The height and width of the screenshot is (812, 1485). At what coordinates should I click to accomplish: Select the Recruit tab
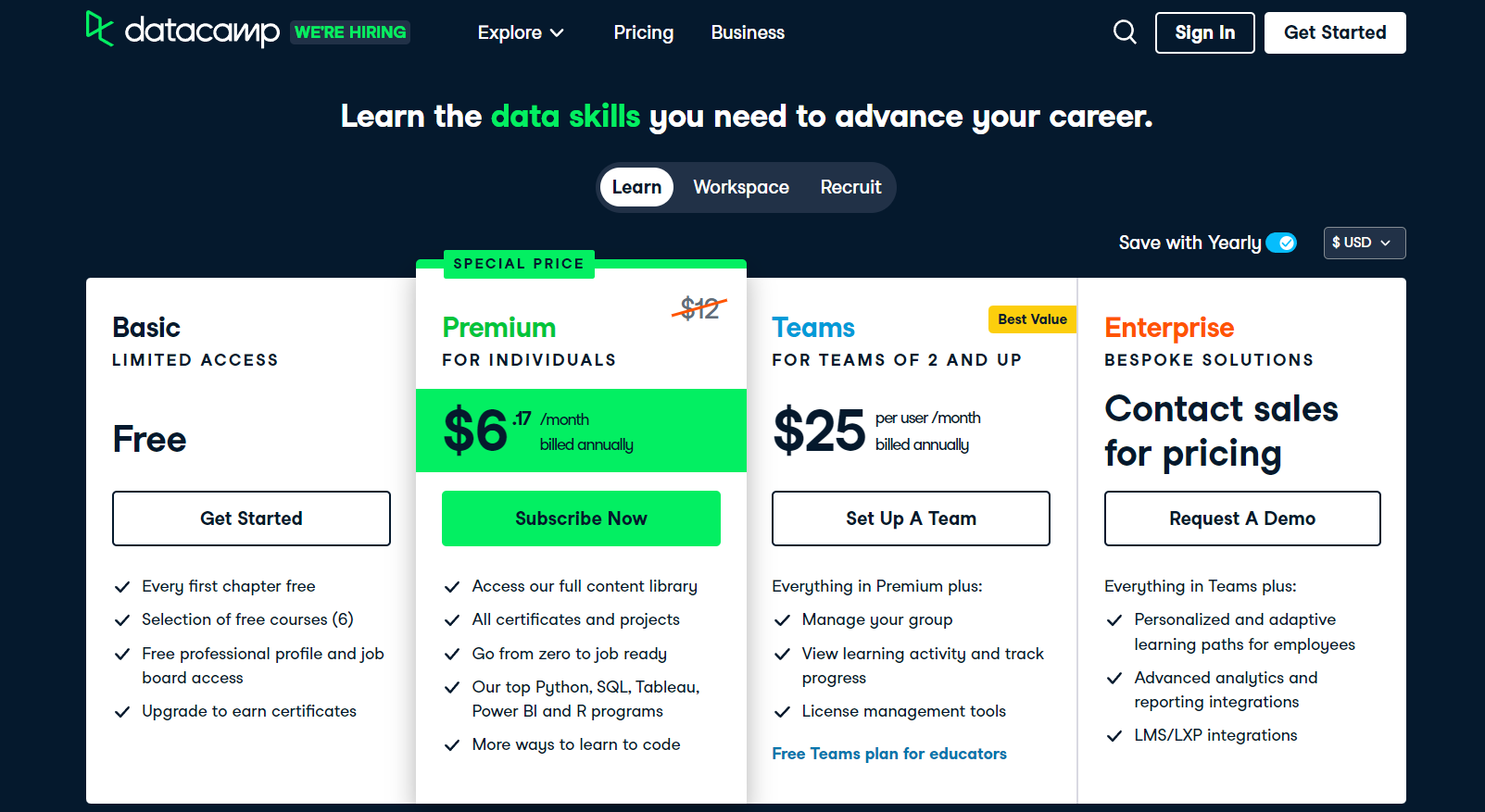click(850, 187)
